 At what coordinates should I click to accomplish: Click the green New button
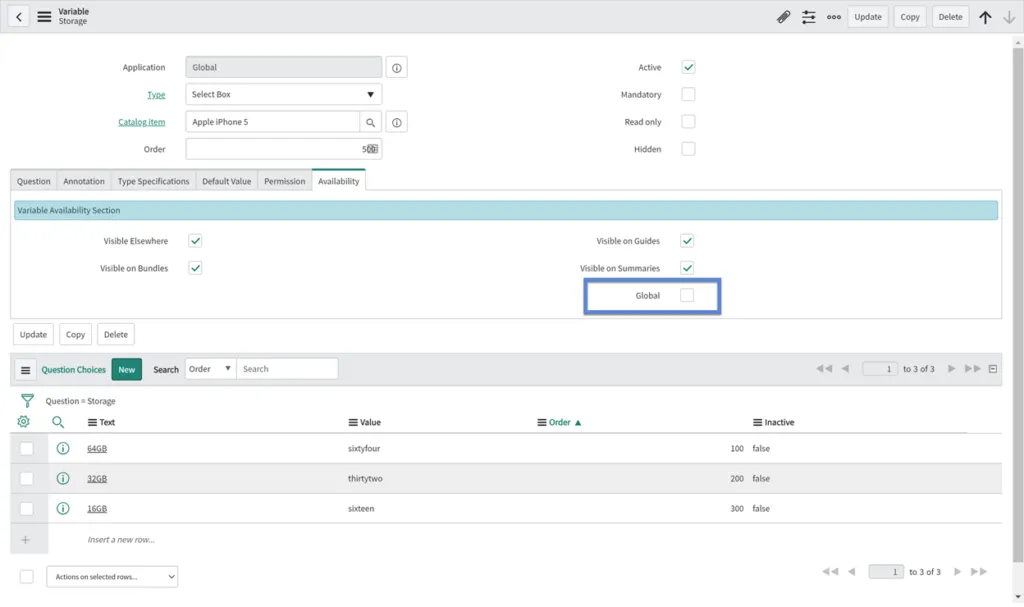point(127,369)
